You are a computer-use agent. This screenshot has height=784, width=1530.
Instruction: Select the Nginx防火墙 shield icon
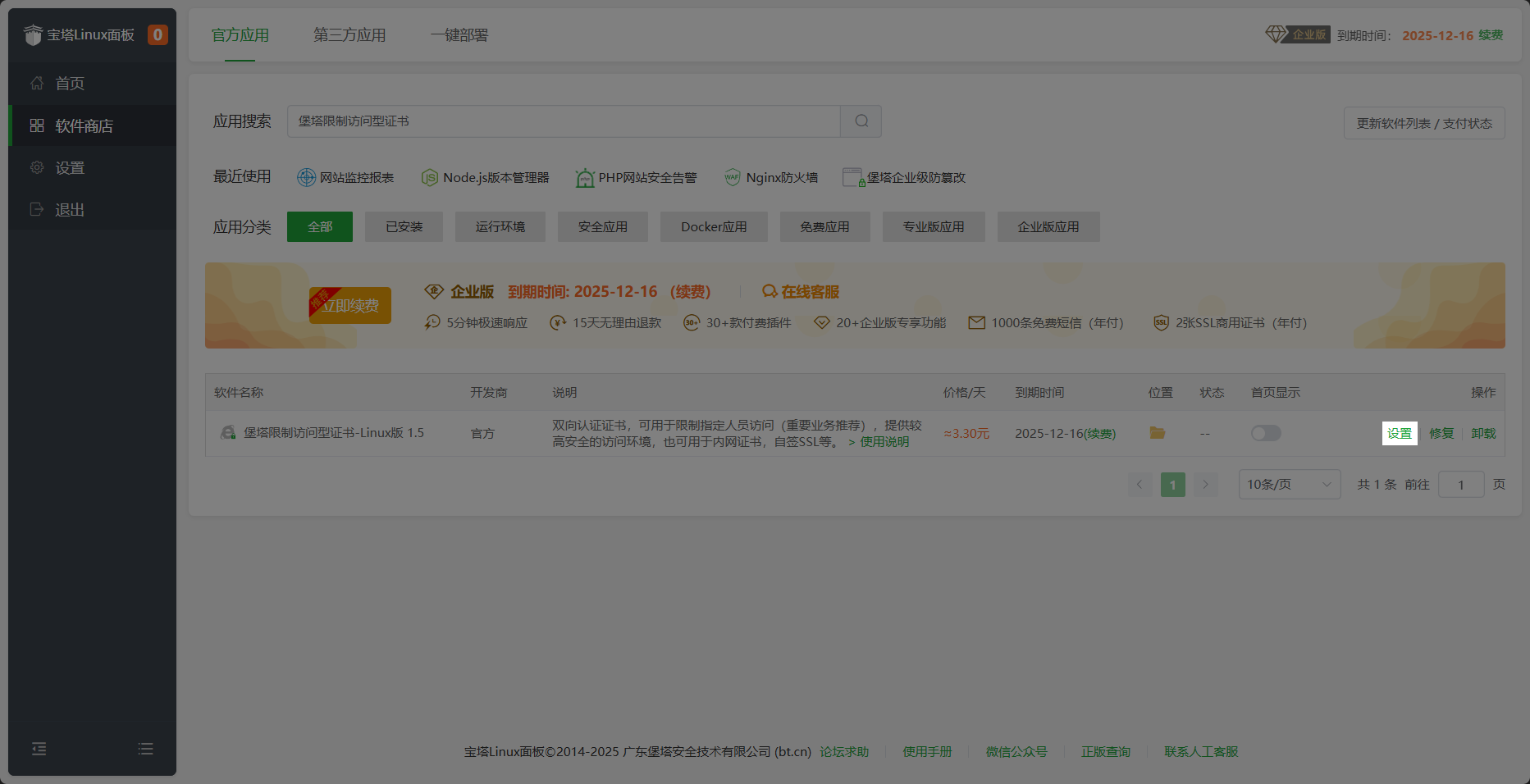(x=731, y=177)
